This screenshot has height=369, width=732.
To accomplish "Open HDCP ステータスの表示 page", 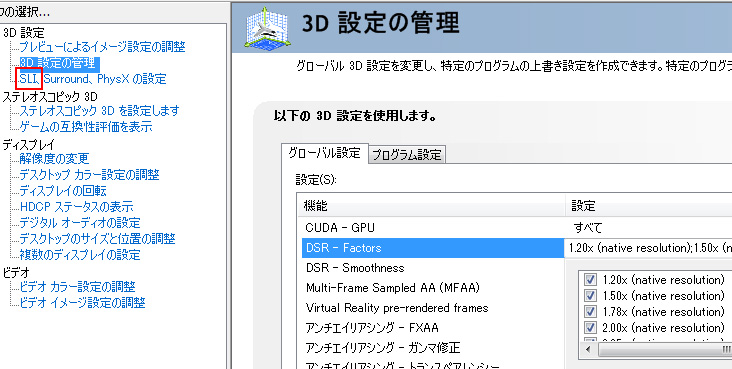I will (x=76, y=206).
